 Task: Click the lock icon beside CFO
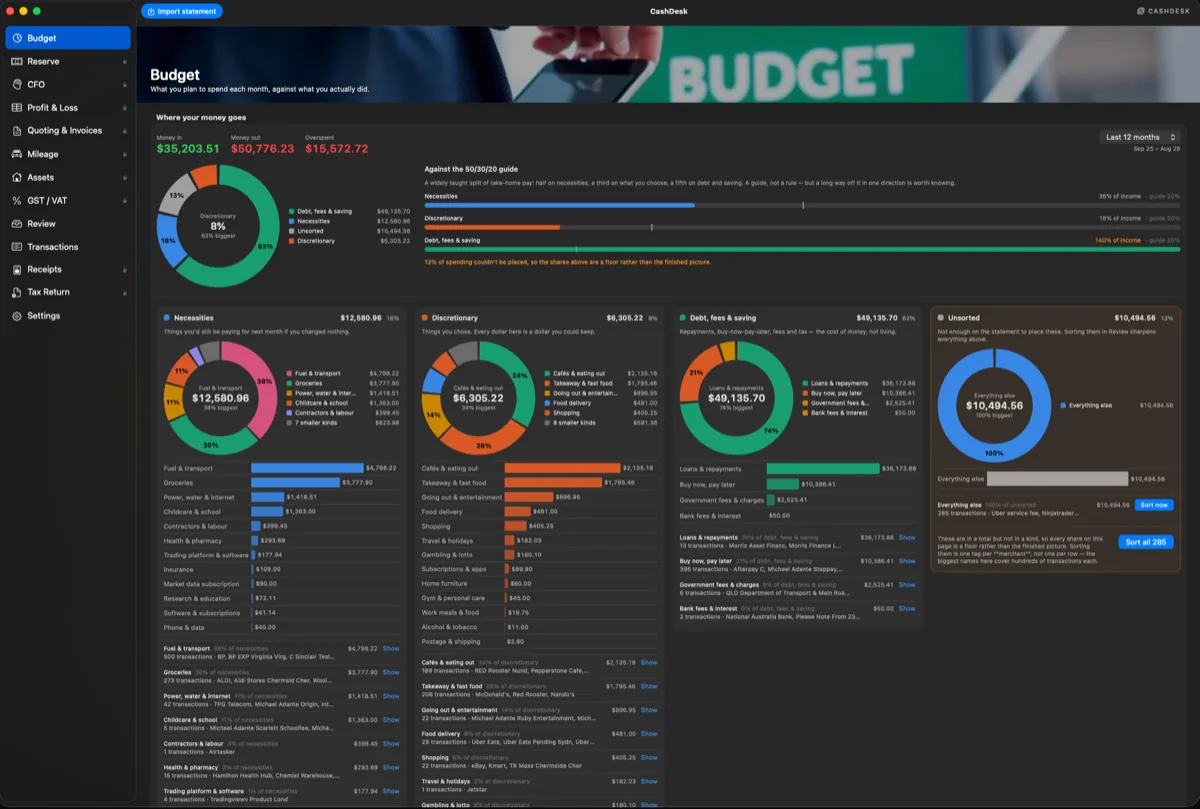point(124,85)
